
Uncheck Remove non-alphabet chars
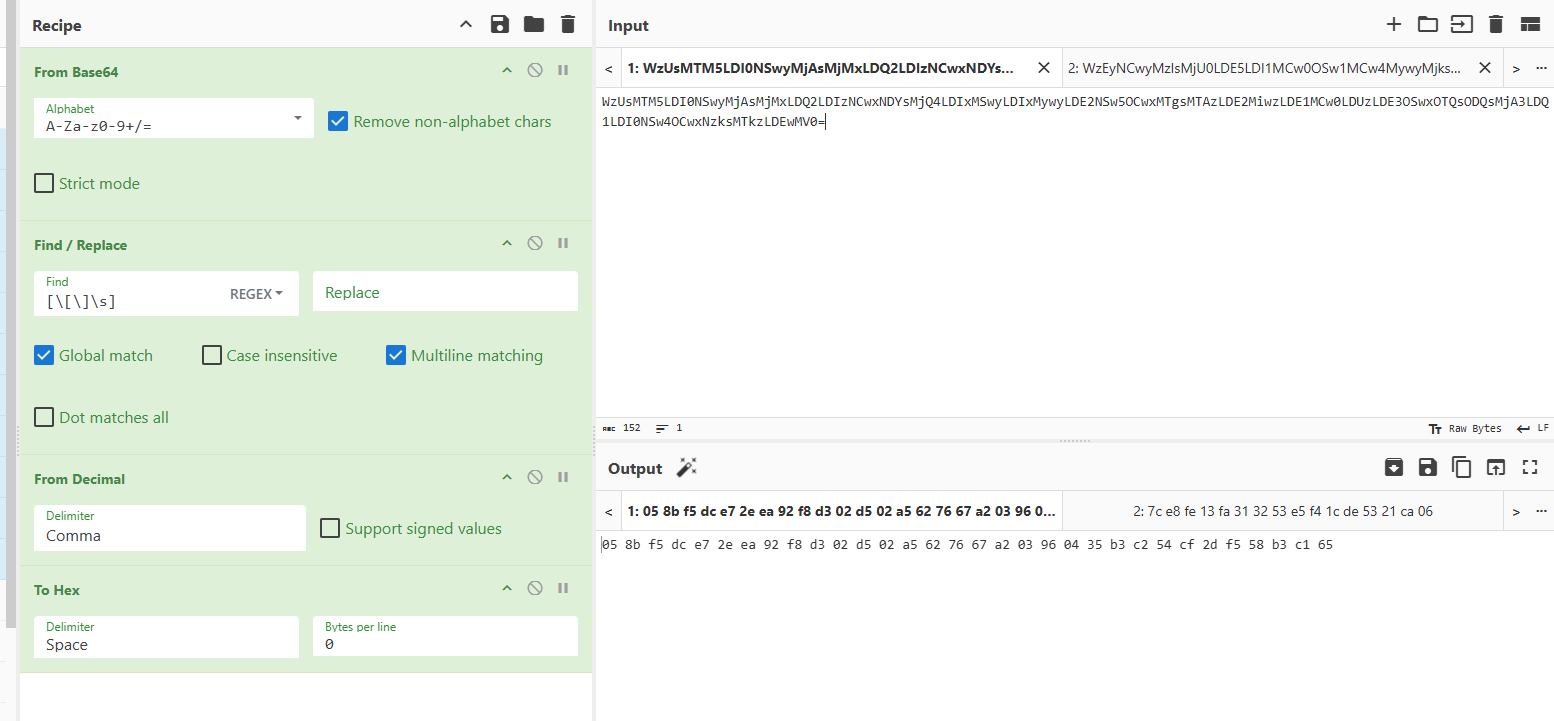pos(339,122)
